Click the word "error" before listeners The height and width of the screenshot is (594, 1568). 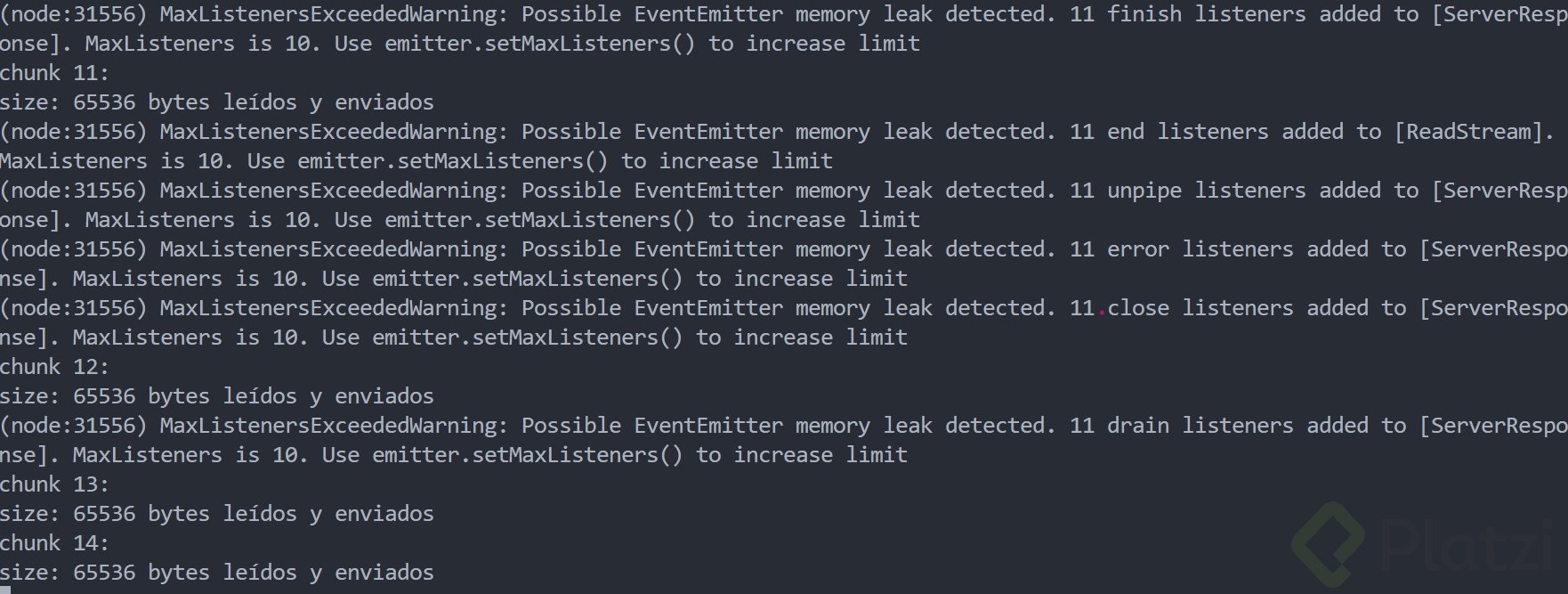point(1138,249)
